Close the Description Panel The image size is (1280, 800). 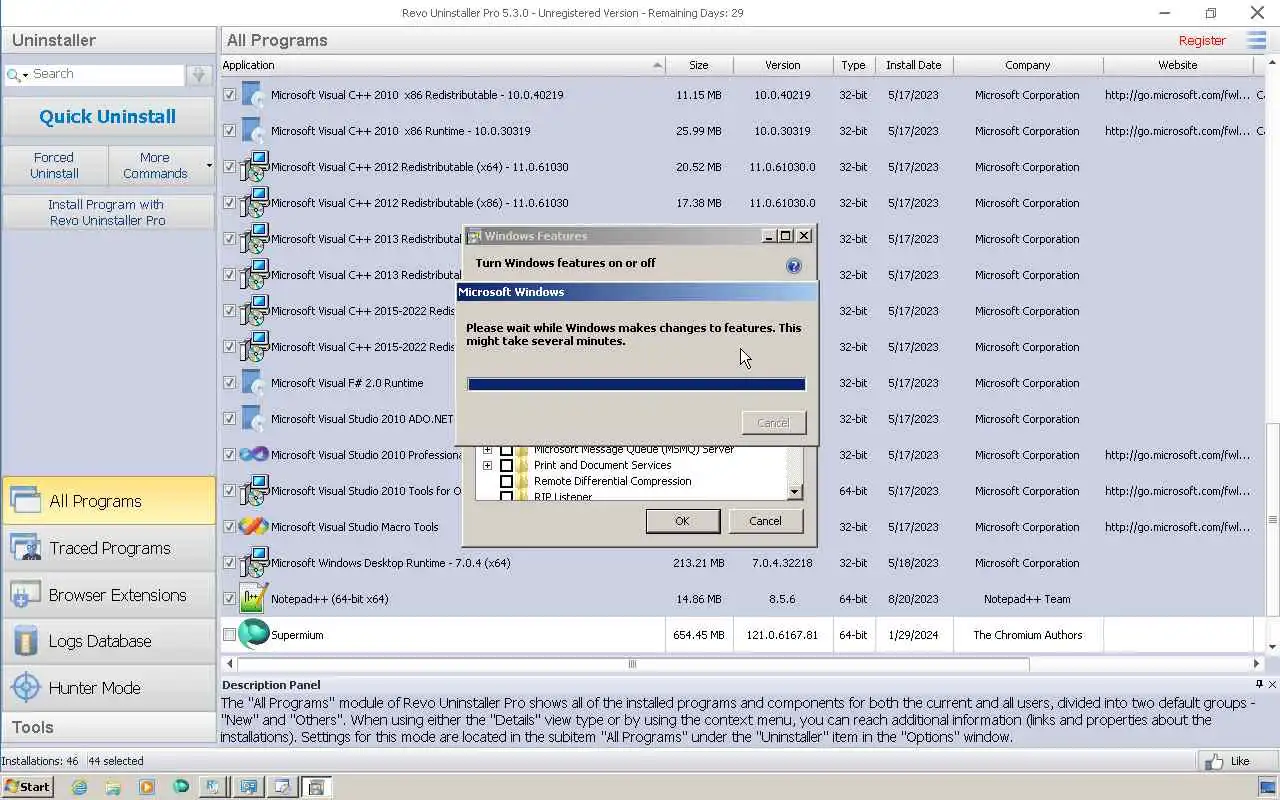coord(1272,684)
